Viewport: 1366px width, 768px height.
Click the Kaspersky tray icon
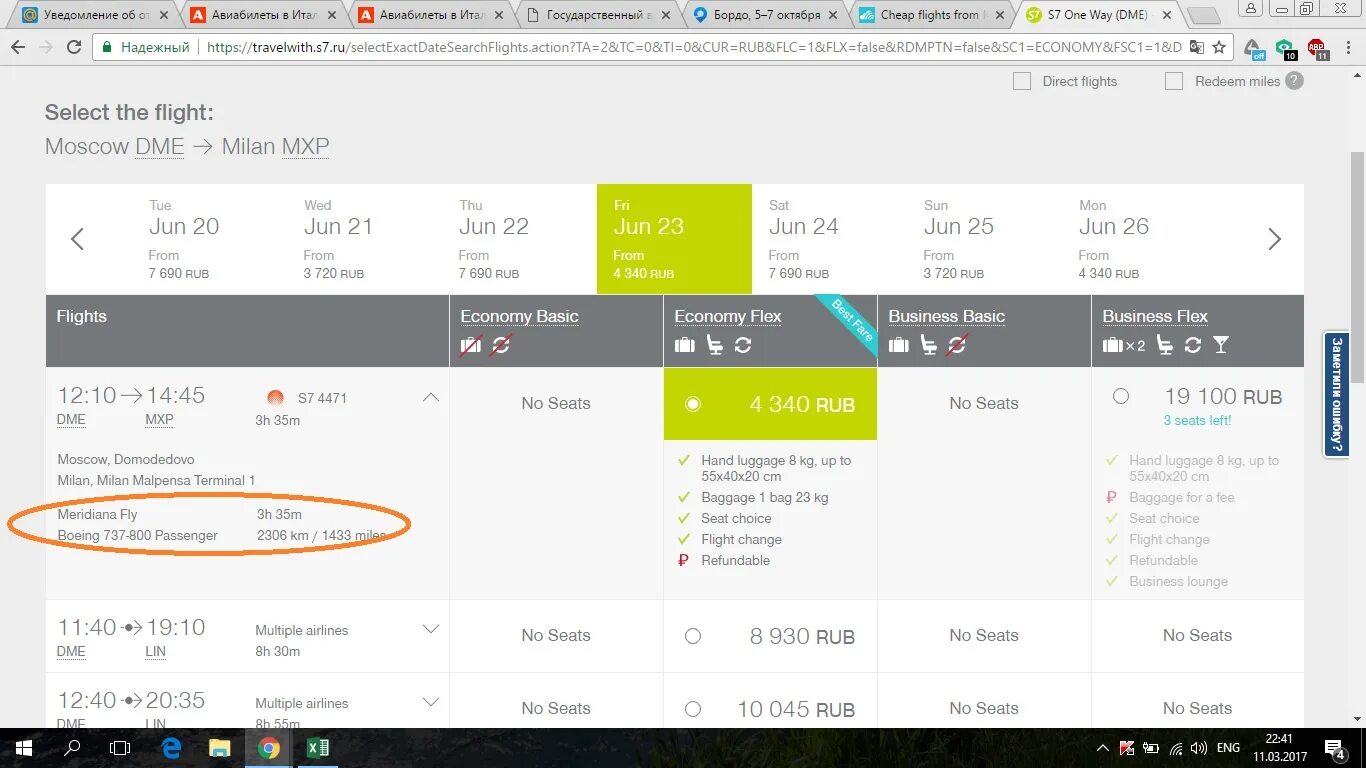pos(1127,748)
